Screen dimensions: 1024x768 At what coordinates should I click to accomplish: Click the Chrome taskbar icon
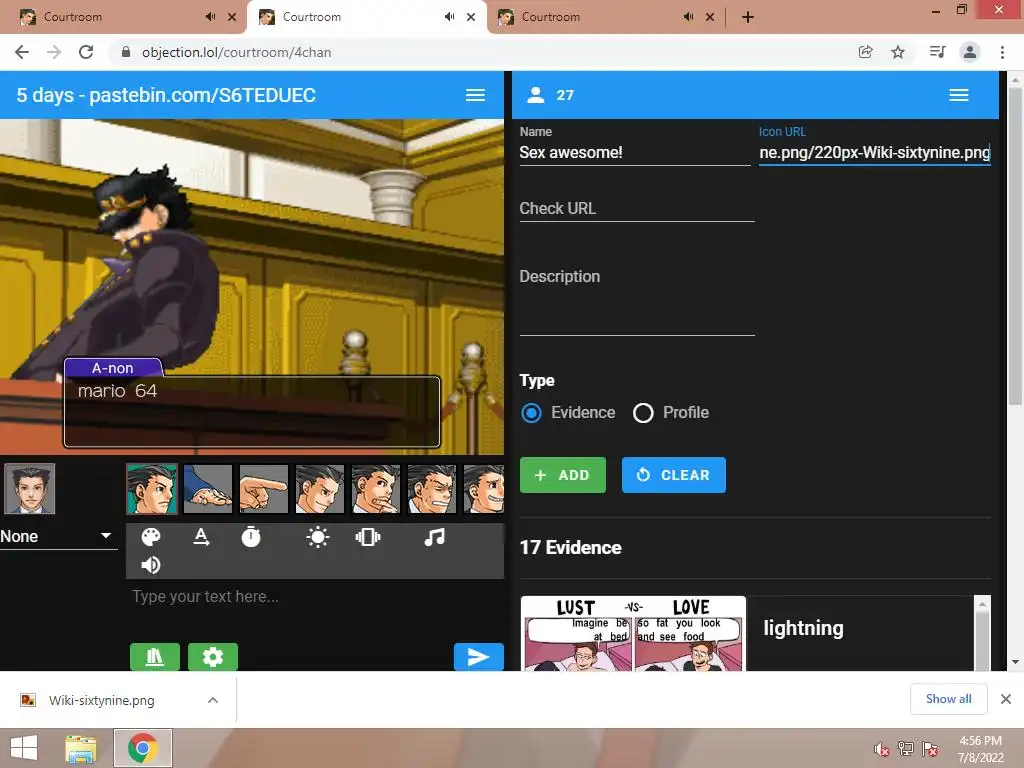click(x=143, y=748)
